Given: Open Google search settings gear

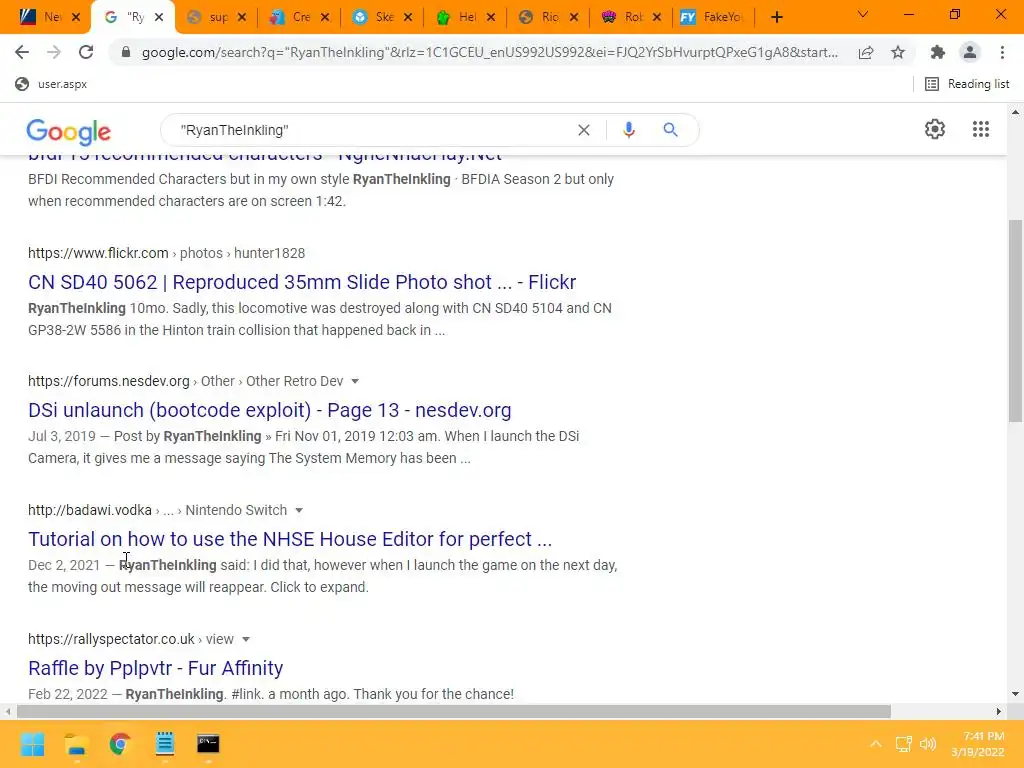Looking at the screenshot, I should (x=935, y=129).
